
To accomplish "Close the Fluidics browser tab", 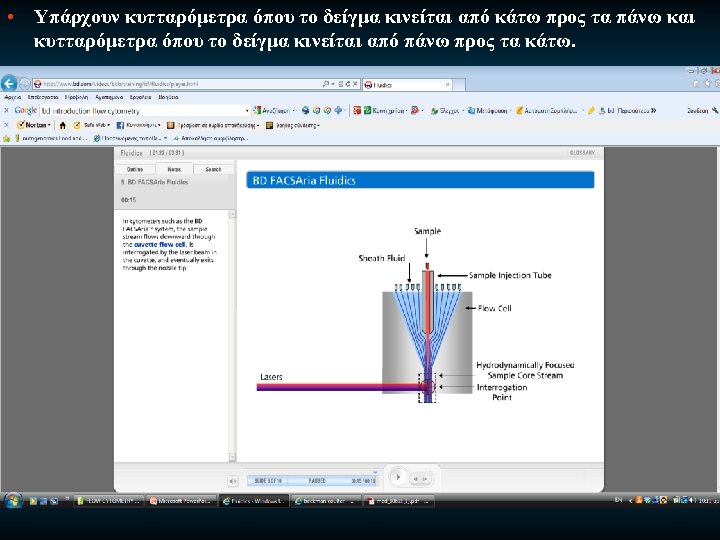I will pyautogui.click(x=448, y=85).
